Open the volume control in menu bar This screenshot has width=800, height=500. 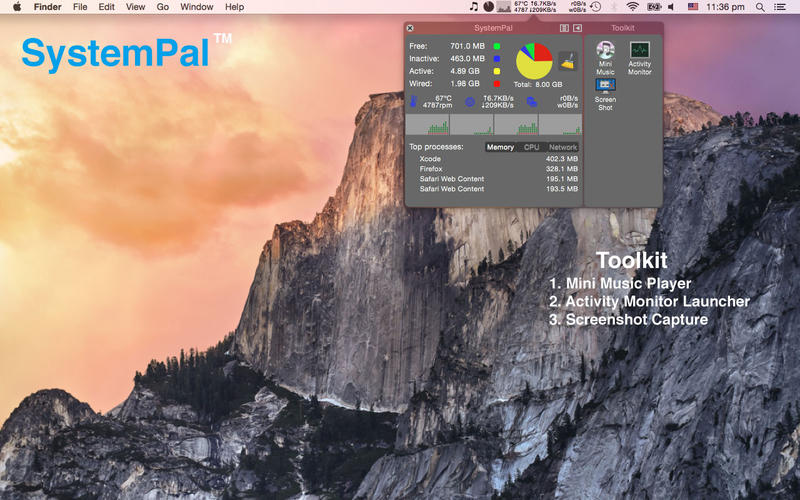pyautogui.click(x=671, y=7)
